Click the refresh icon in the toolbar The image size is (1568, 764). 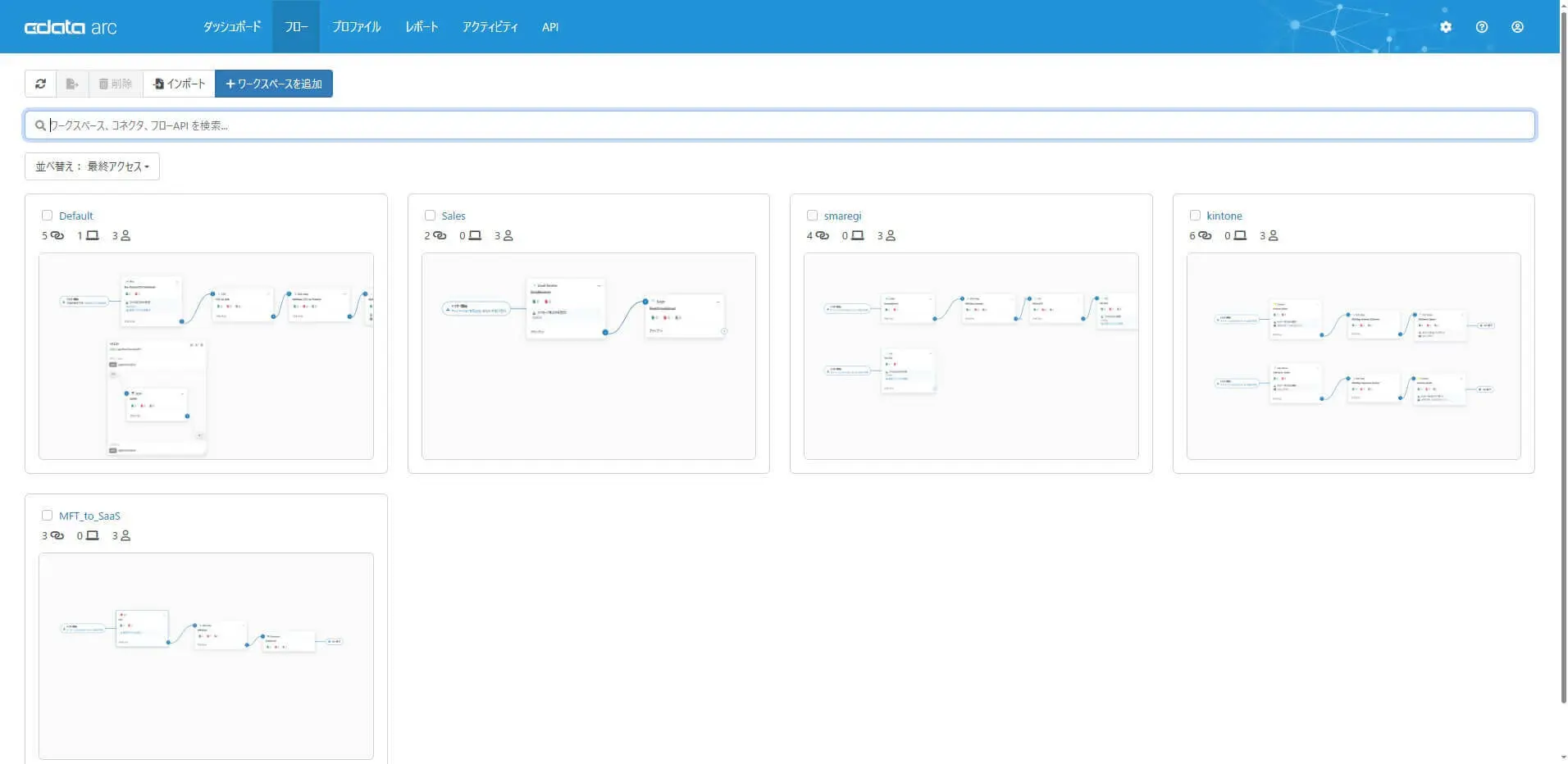click(40, 84)
